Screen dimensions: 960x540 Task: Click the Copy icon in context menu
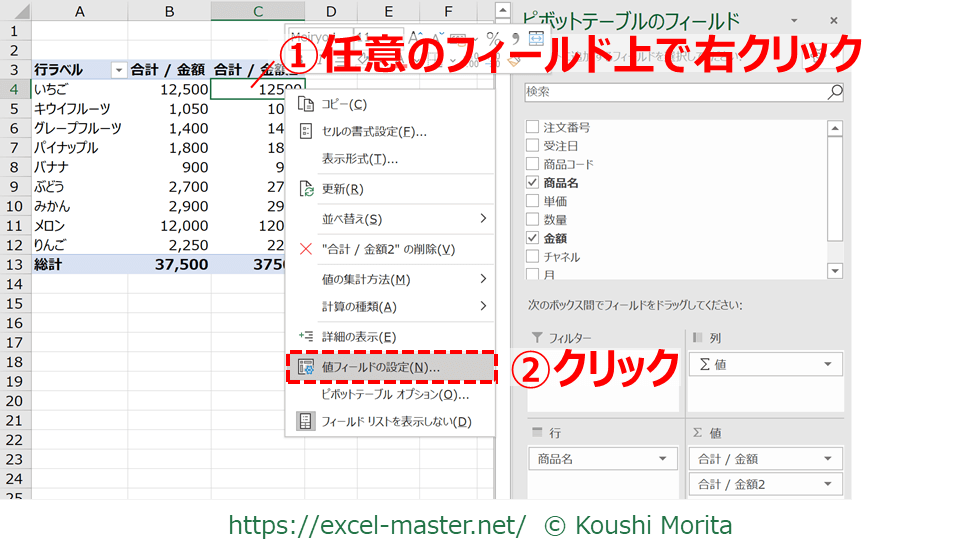point(306,104)
